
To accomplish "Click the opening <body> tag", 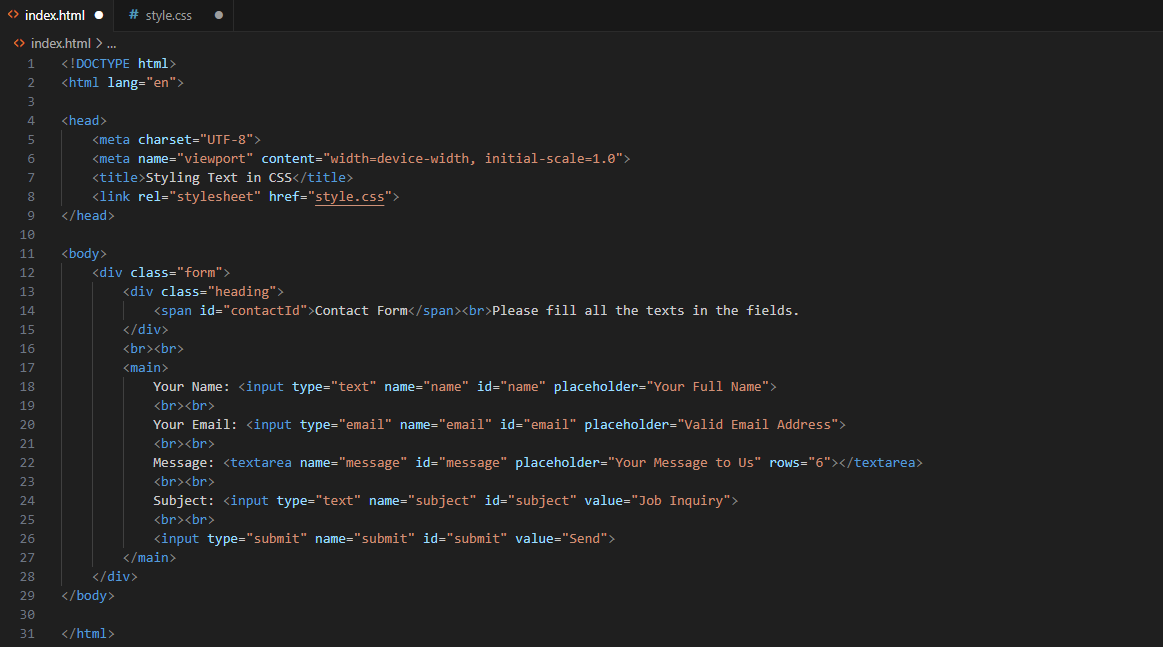I will (84, 254).
